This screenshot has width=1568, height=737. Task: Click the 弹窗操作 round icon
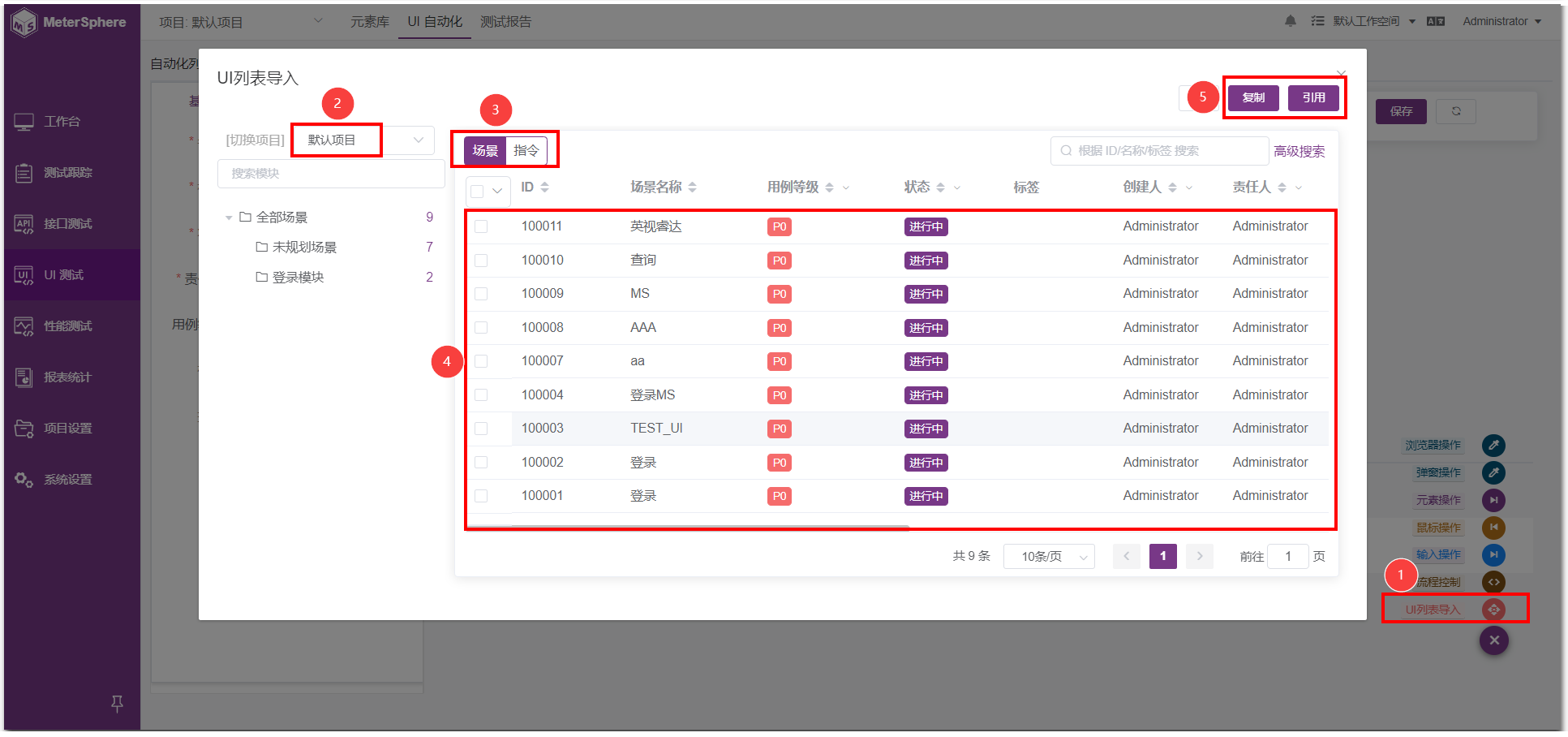[1493, 472]
